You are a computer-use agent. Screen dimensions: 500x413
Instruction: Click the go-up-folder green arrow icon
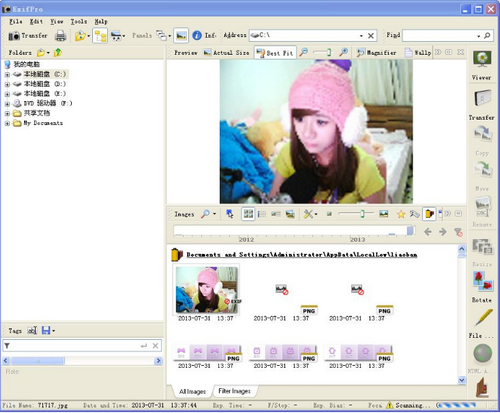coord(58,52)
